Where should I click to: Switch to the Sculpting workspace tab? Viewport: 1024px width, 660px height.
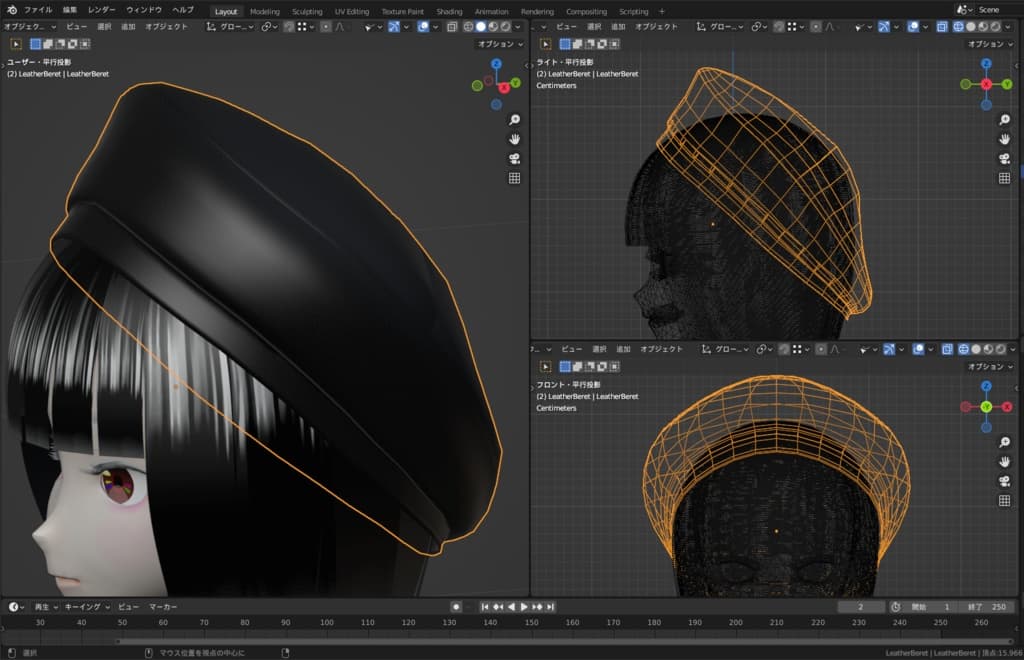(307, 11)
